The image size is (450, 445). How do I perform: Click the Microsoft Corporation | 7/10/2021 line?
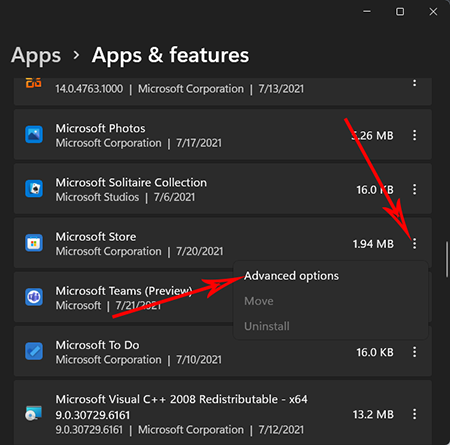pyautogui.click(x=139, y=360)
